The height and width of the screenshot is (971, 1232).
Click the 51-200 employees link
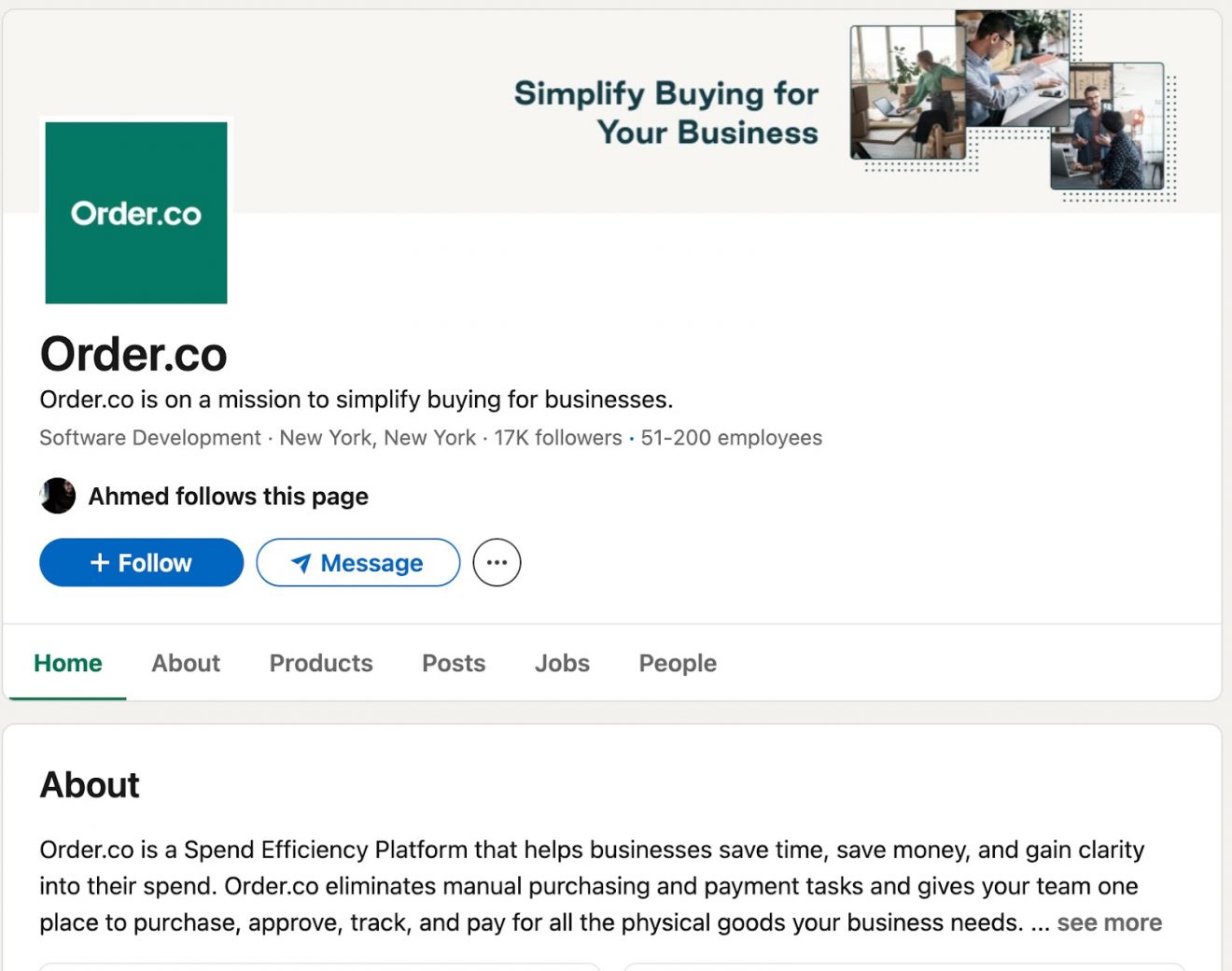[x=731, y=437]
